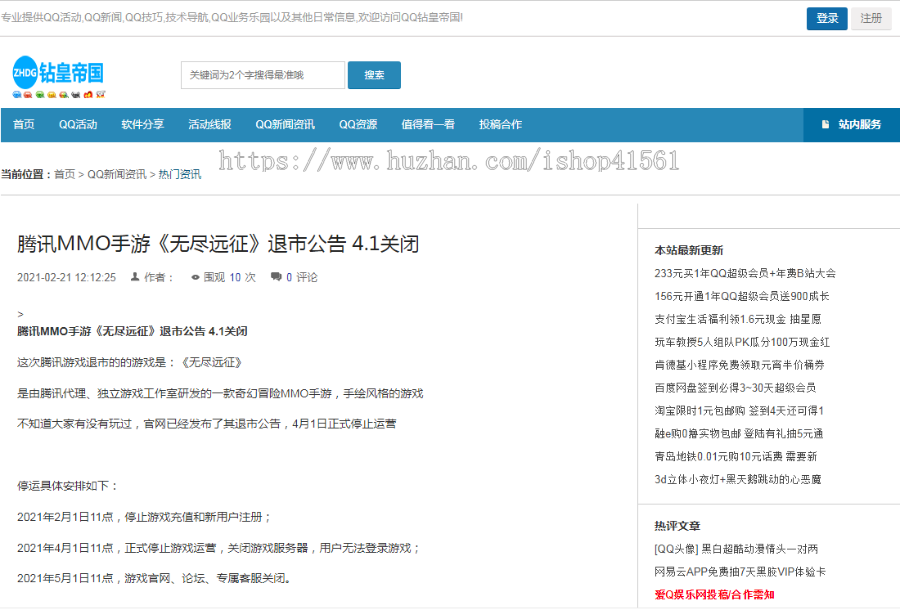The image size is (900, 610).
Task: Open sidebar link 淘宝限时1元包邮购
Action: click(x=739, y=411)
